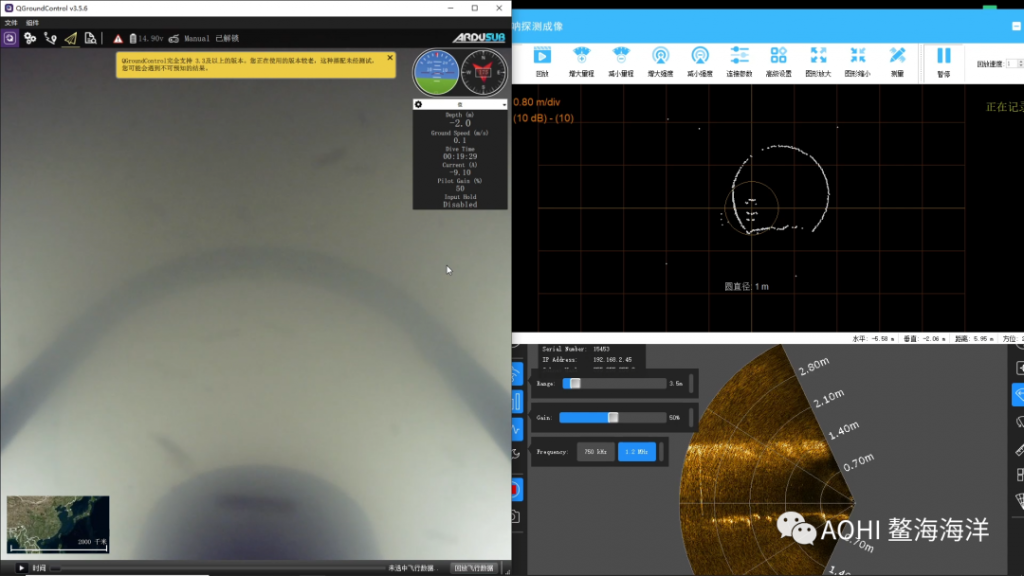
Task: Click the RC joystick status icon
Action: tap(174, 39)
